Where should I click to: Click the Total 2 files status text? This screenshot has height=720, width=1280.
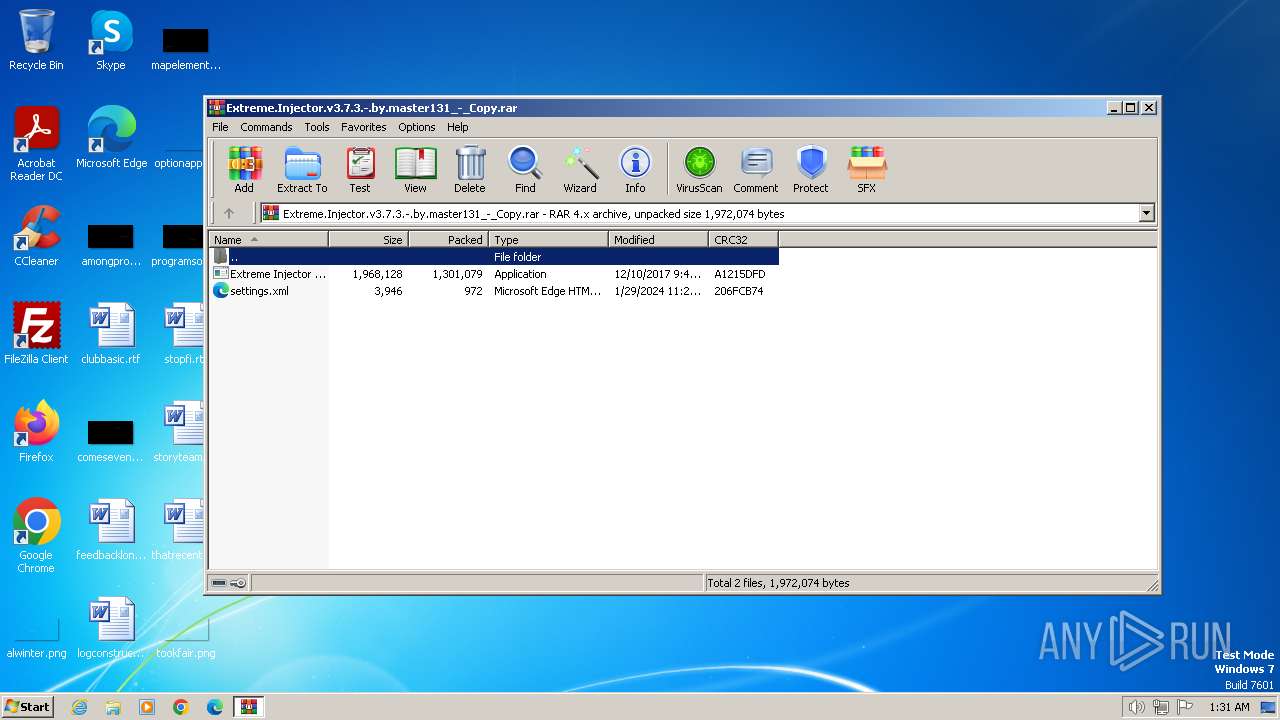(x=779, y=583)
